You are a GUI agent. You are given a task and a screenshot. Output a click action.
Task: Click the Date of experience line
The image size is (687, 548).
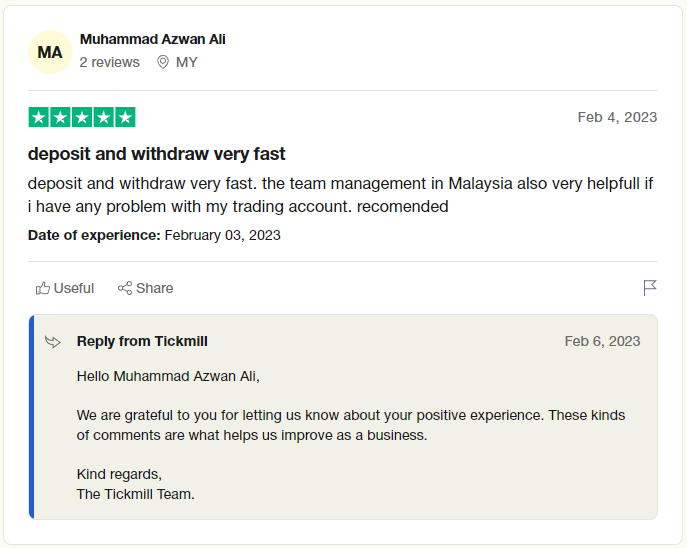click(154, 235)
